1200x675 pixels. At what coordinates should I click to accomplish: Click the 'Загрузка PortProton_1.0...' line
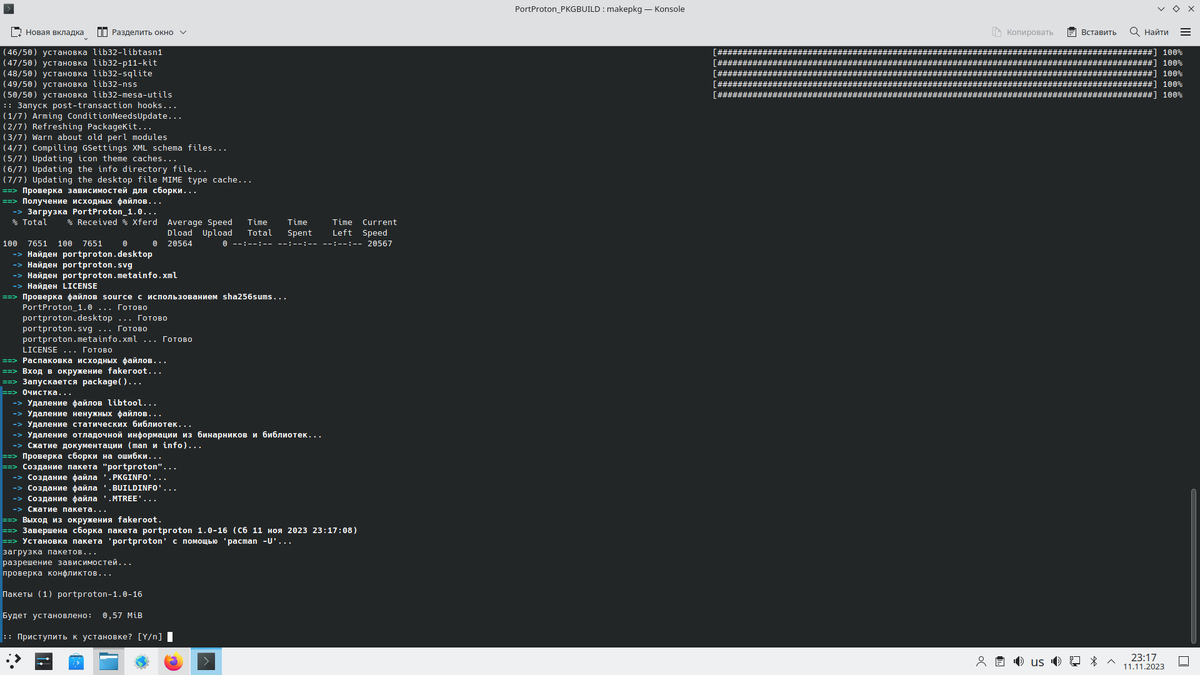85,212
